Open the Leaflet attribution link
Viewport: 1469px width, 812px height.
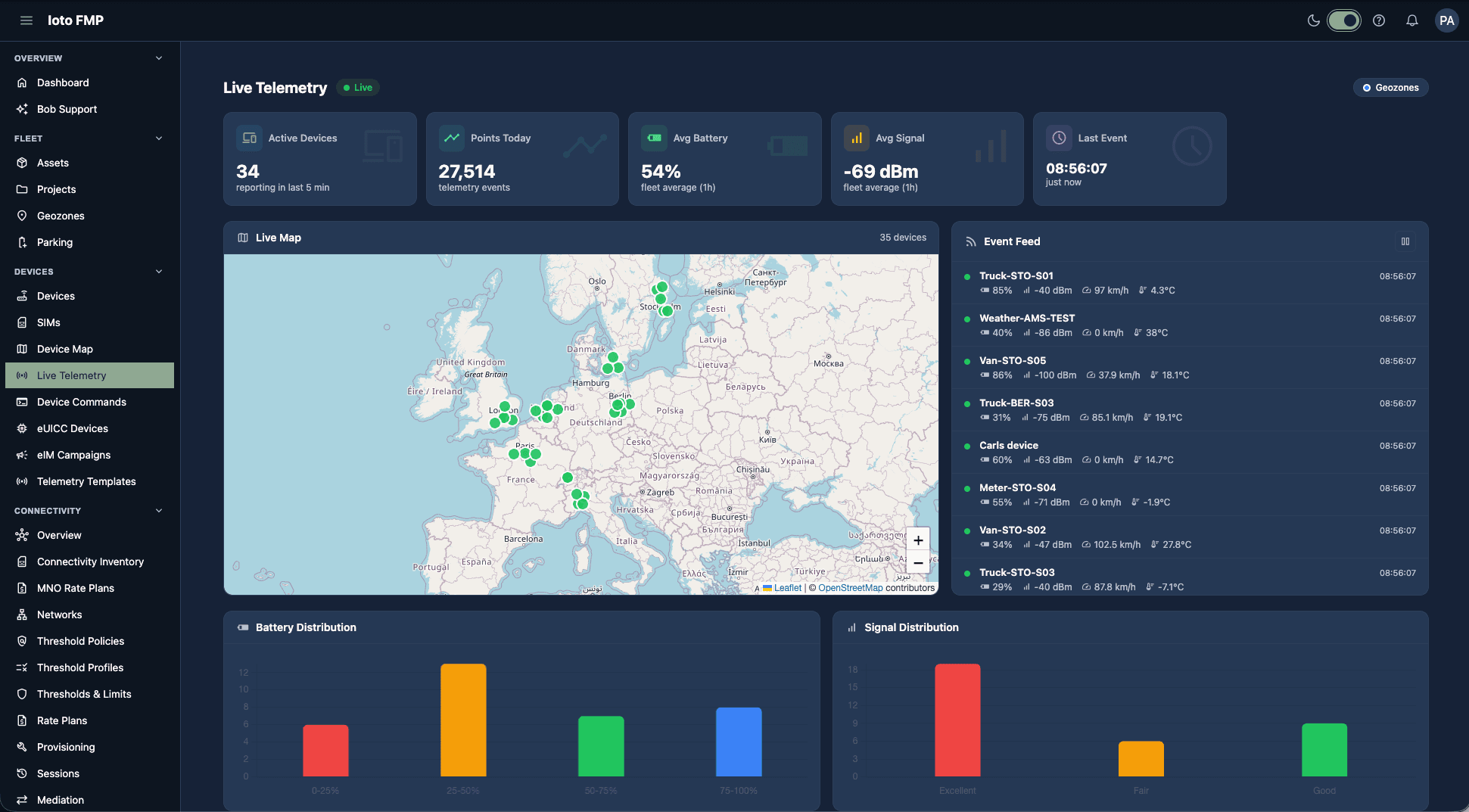(787, 588)
